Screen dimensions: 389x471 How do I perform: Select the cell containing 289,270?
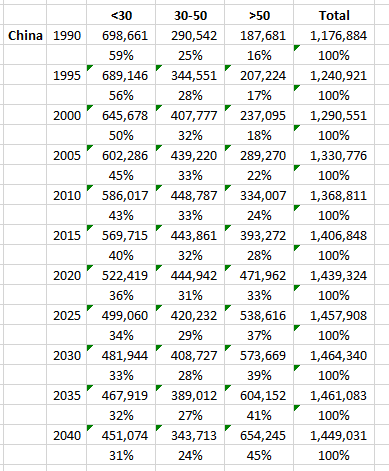coord(259,155)
